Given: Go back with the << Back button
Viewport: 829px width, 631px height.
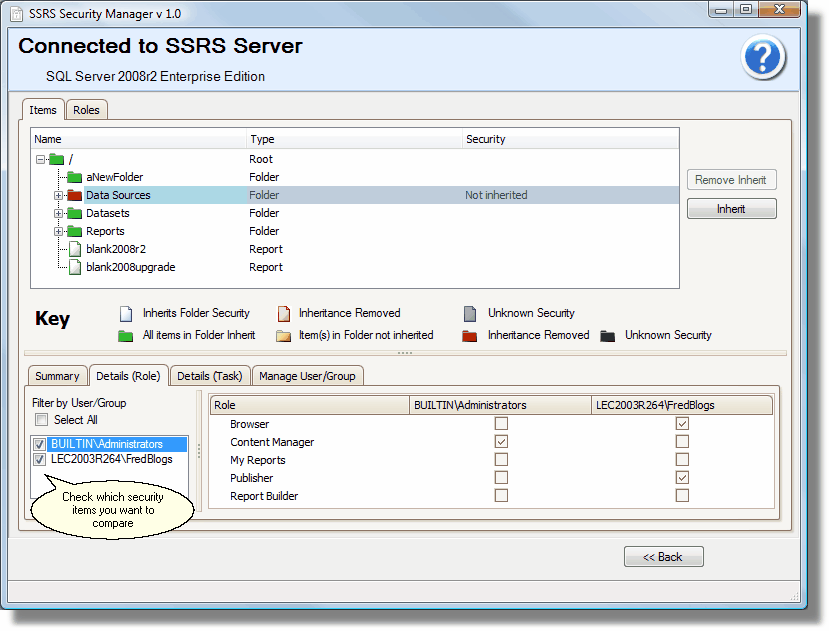Looking at the screenshot, I should click(663, 557).
